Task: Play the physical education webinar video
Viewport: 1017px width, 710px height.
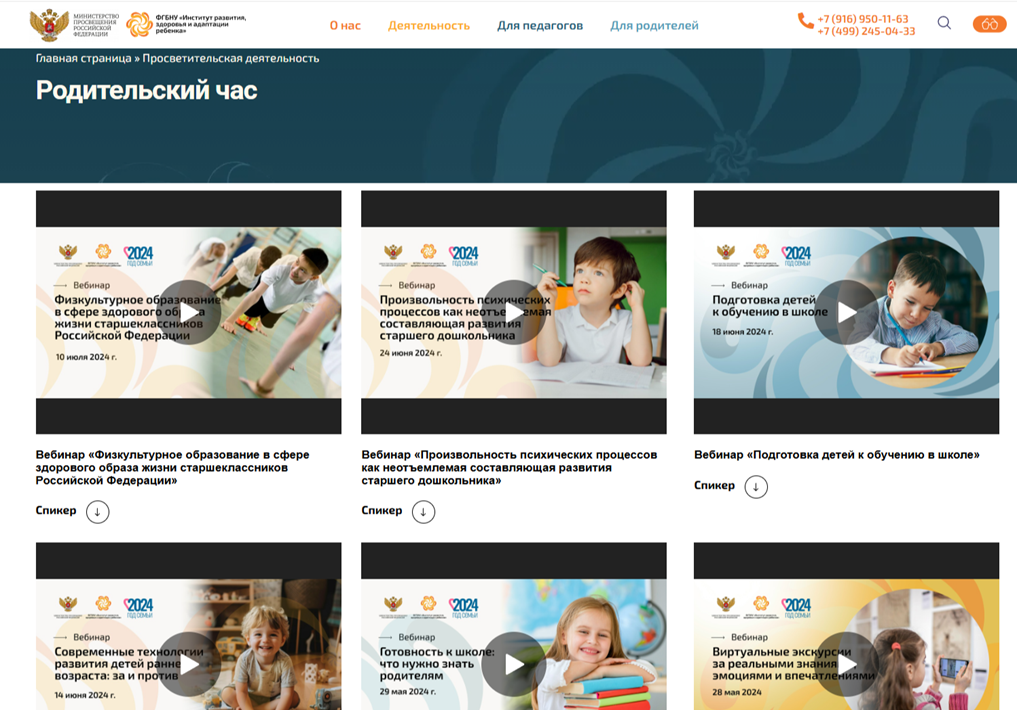Action: tap(189, 312)
